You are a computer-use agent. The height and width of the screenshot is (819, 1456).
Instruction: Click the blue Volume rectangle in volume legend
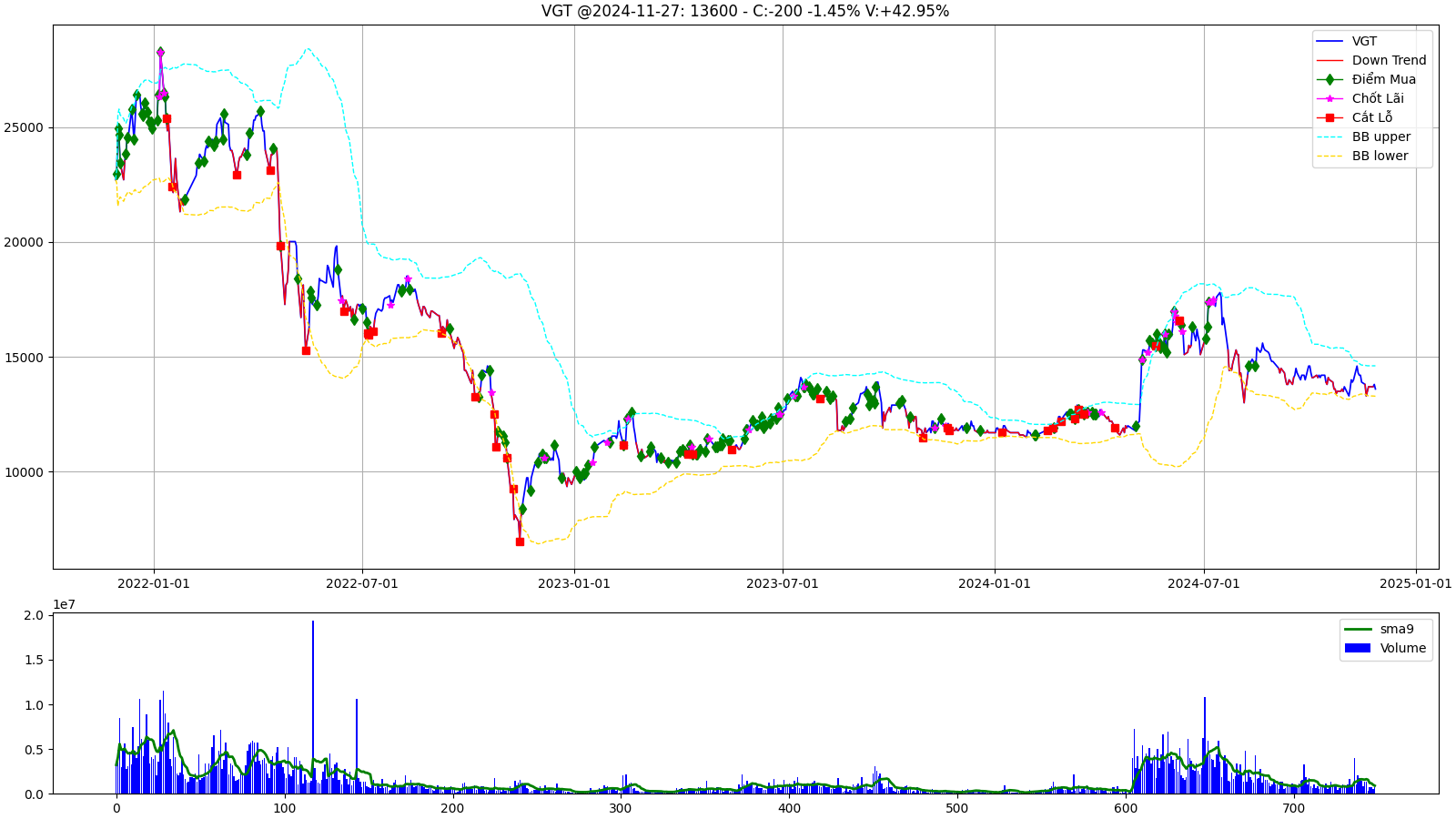[1357, 648]
